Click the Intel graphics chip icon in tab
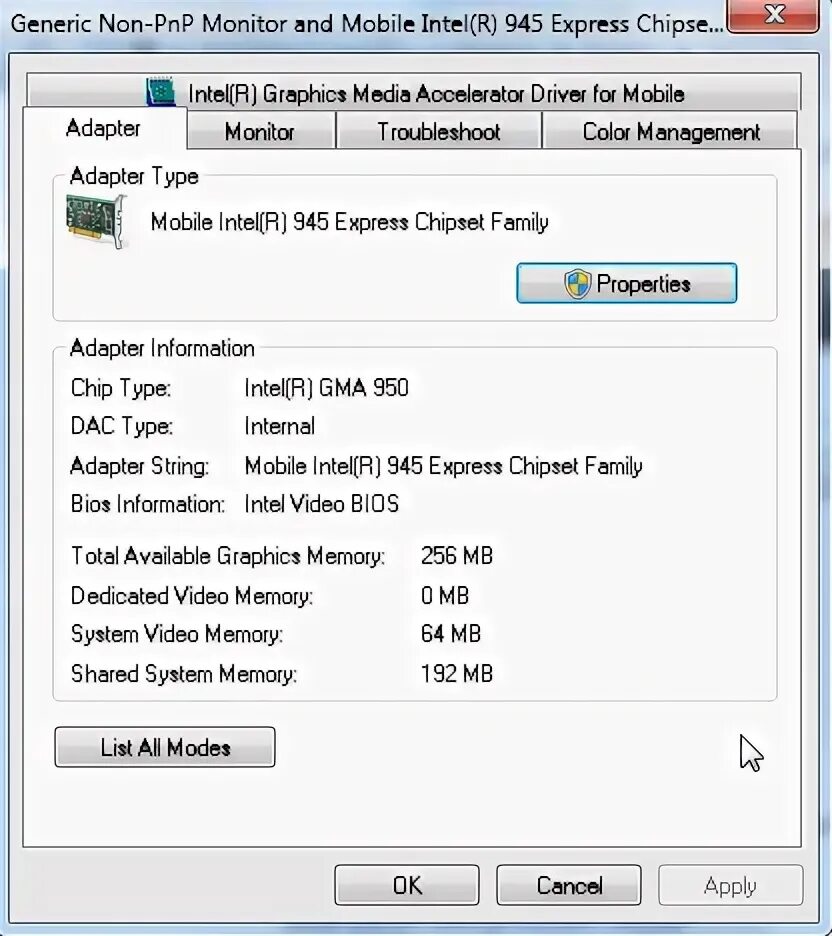Image resolution: width=832 pixels, height=936 pixels. [x=161, y=92]
